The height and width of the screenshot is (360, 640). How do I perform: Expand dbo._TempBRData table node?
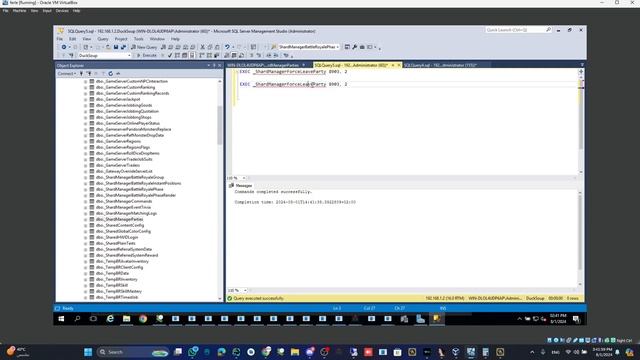coord(86,273)
